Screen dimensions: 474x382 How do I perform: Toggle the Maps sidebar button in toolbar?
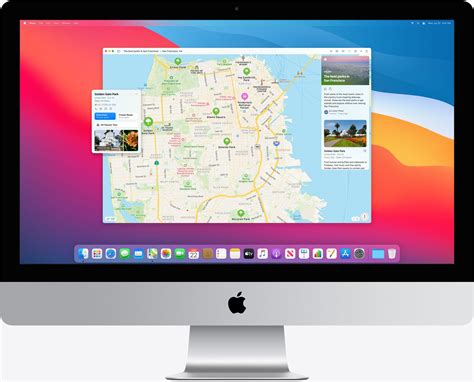point(119,51)
